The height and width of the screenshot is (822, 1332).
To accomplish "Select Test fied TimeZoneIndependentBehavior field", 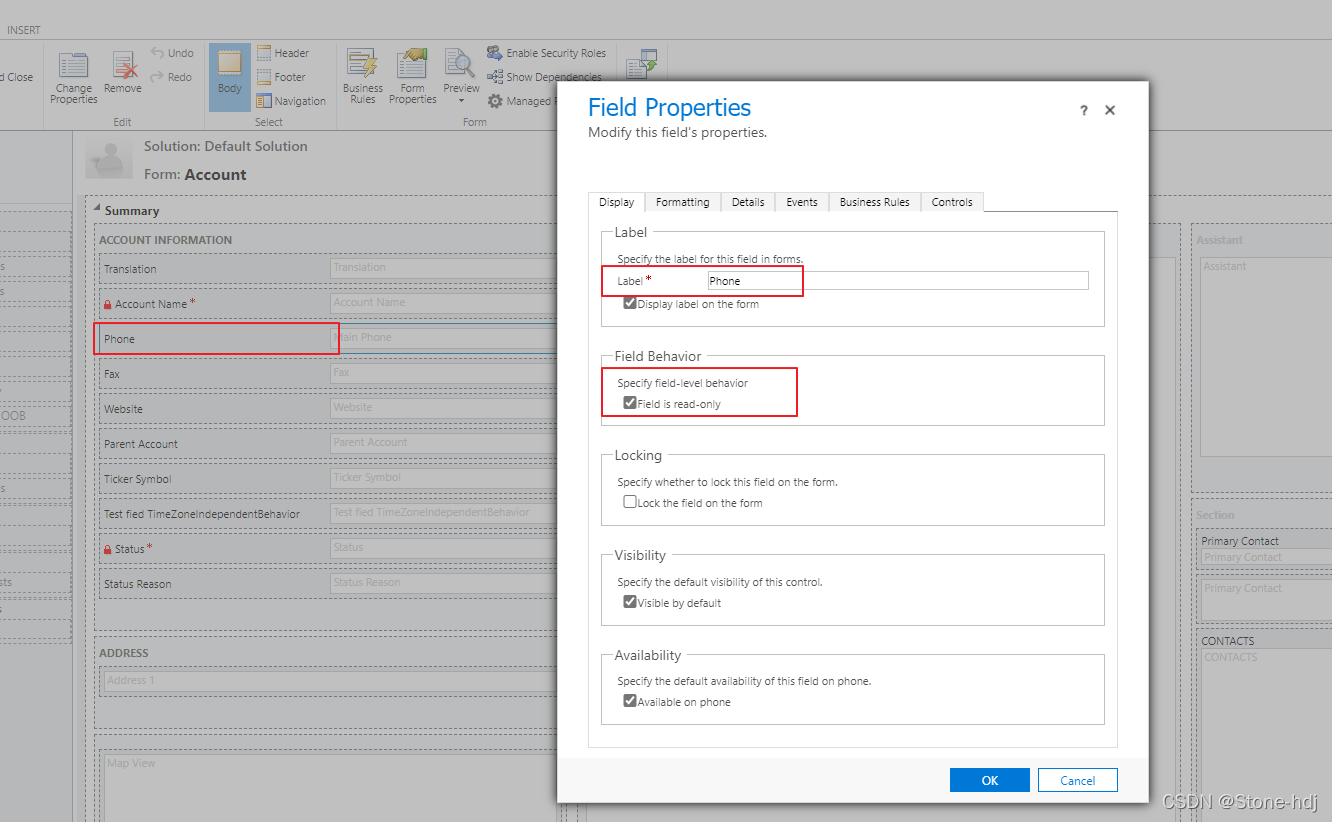I will pos(330,513).
